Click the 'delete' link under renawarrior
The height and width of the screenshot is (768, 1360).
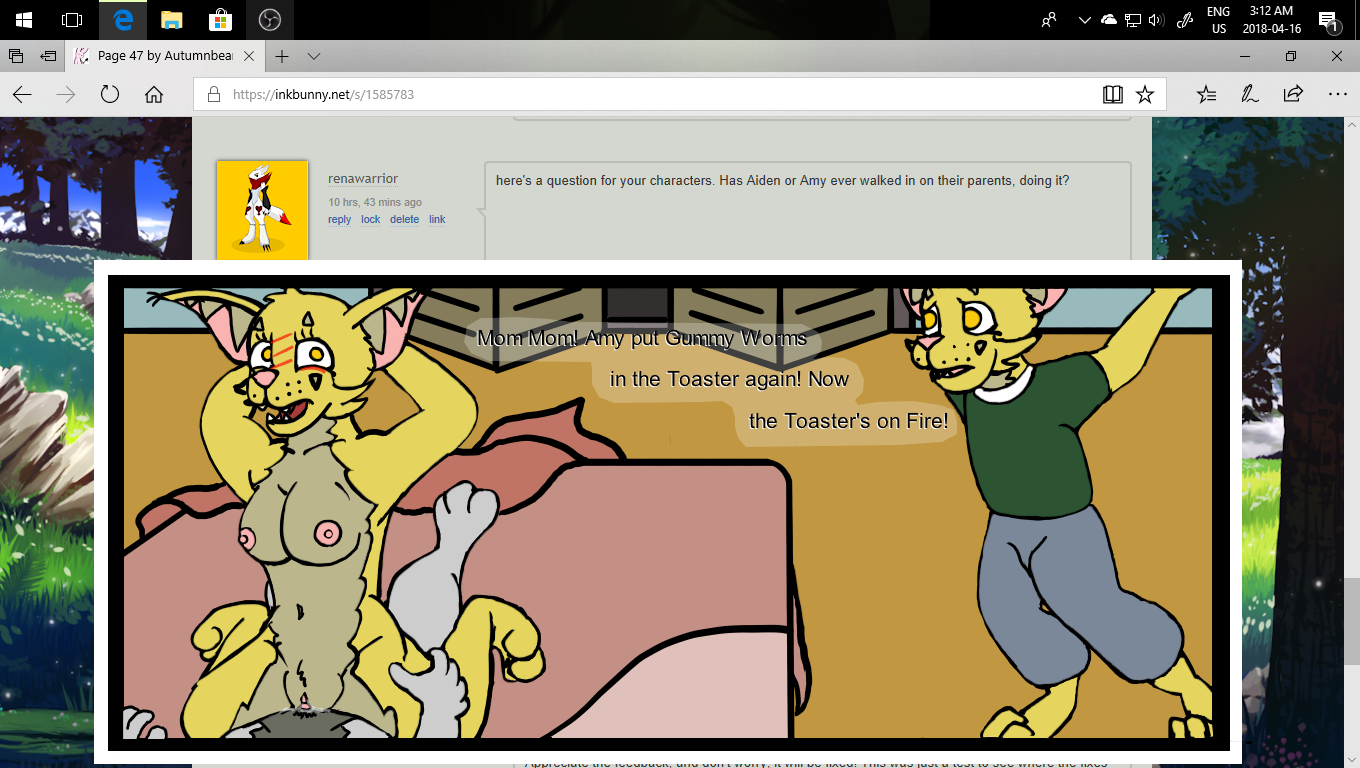405,220
